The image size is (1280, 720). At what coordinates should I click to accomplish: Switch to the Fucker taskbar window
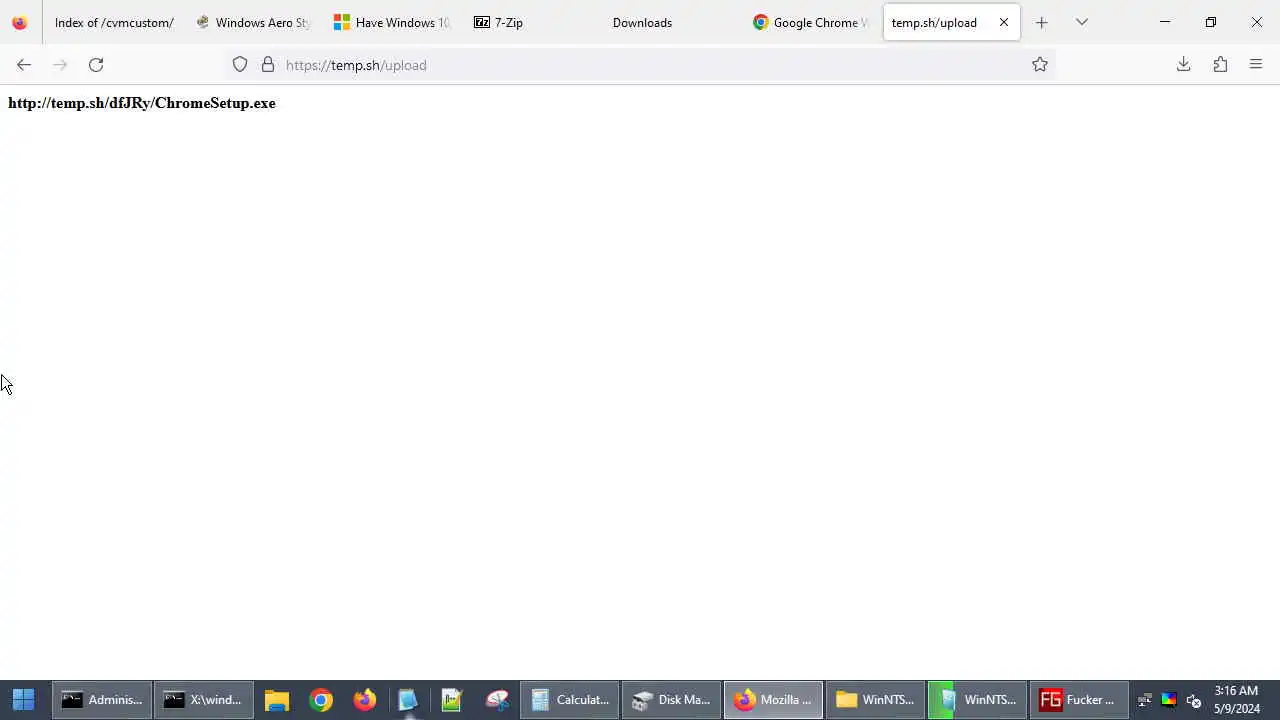pyautogui.click(x=1079, y=700)
